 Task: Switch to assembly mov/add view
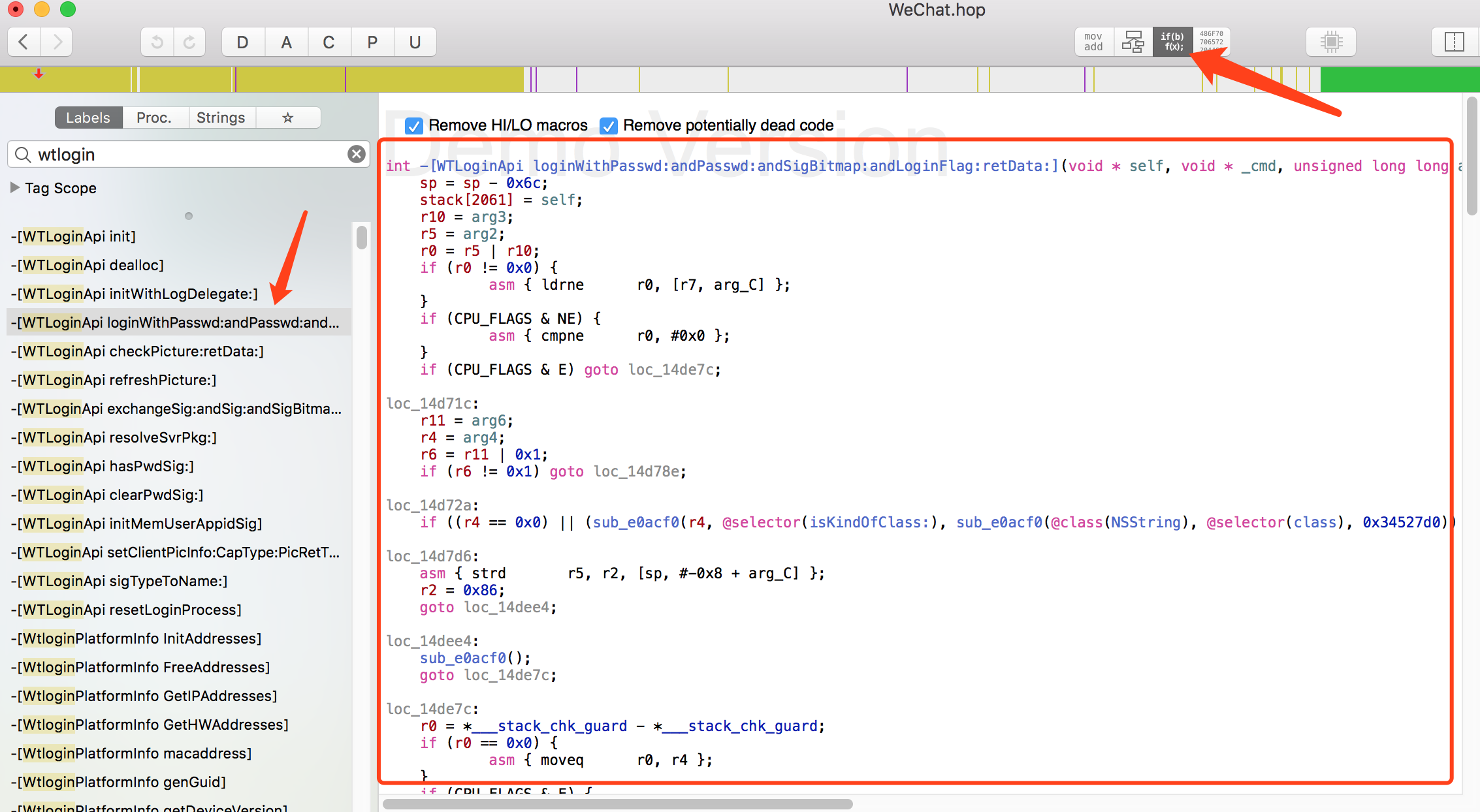pos(1094,42)
